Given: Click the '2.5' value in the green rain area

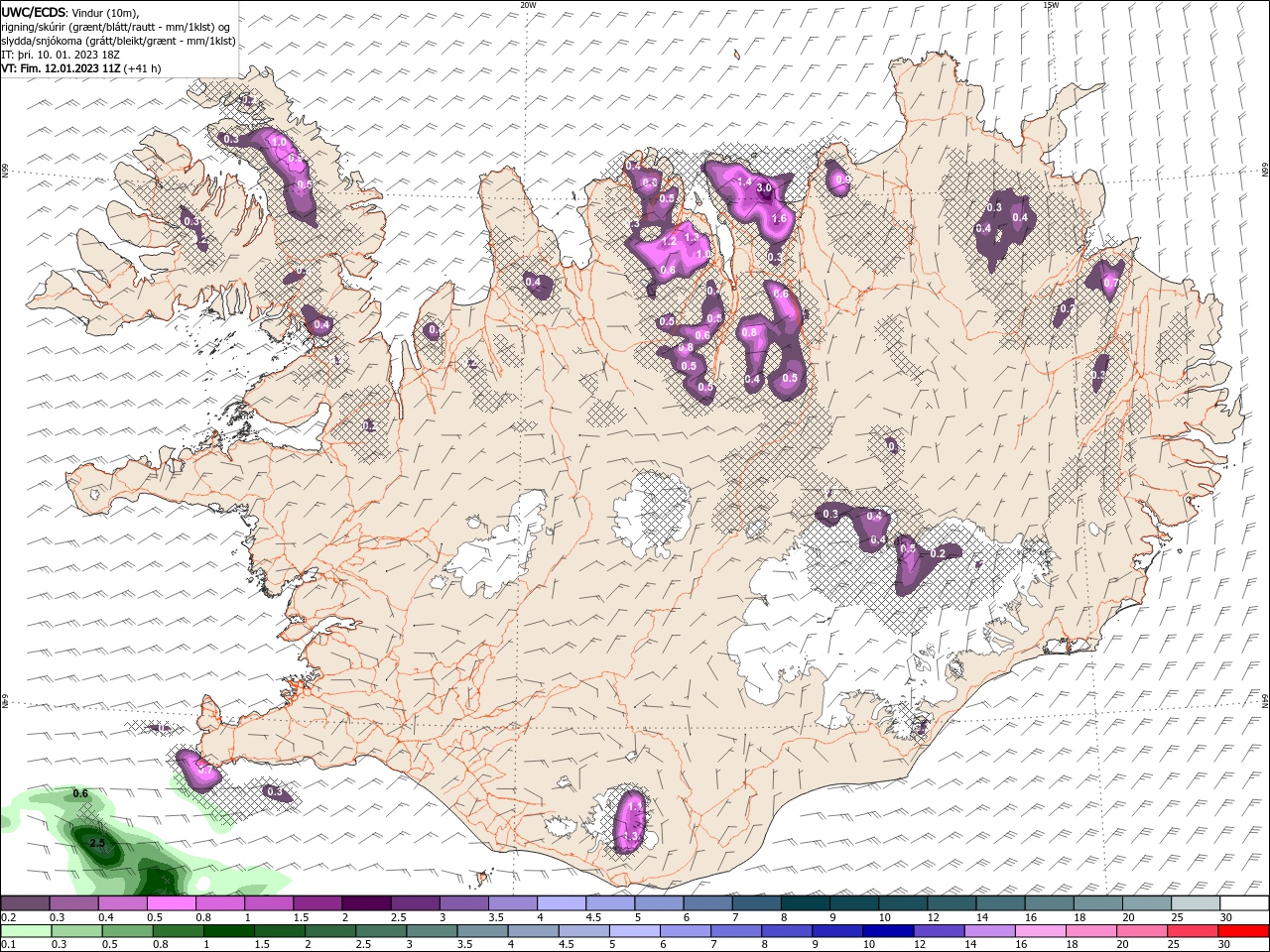Looking at the screenshot, I should (x=97, y=843).
